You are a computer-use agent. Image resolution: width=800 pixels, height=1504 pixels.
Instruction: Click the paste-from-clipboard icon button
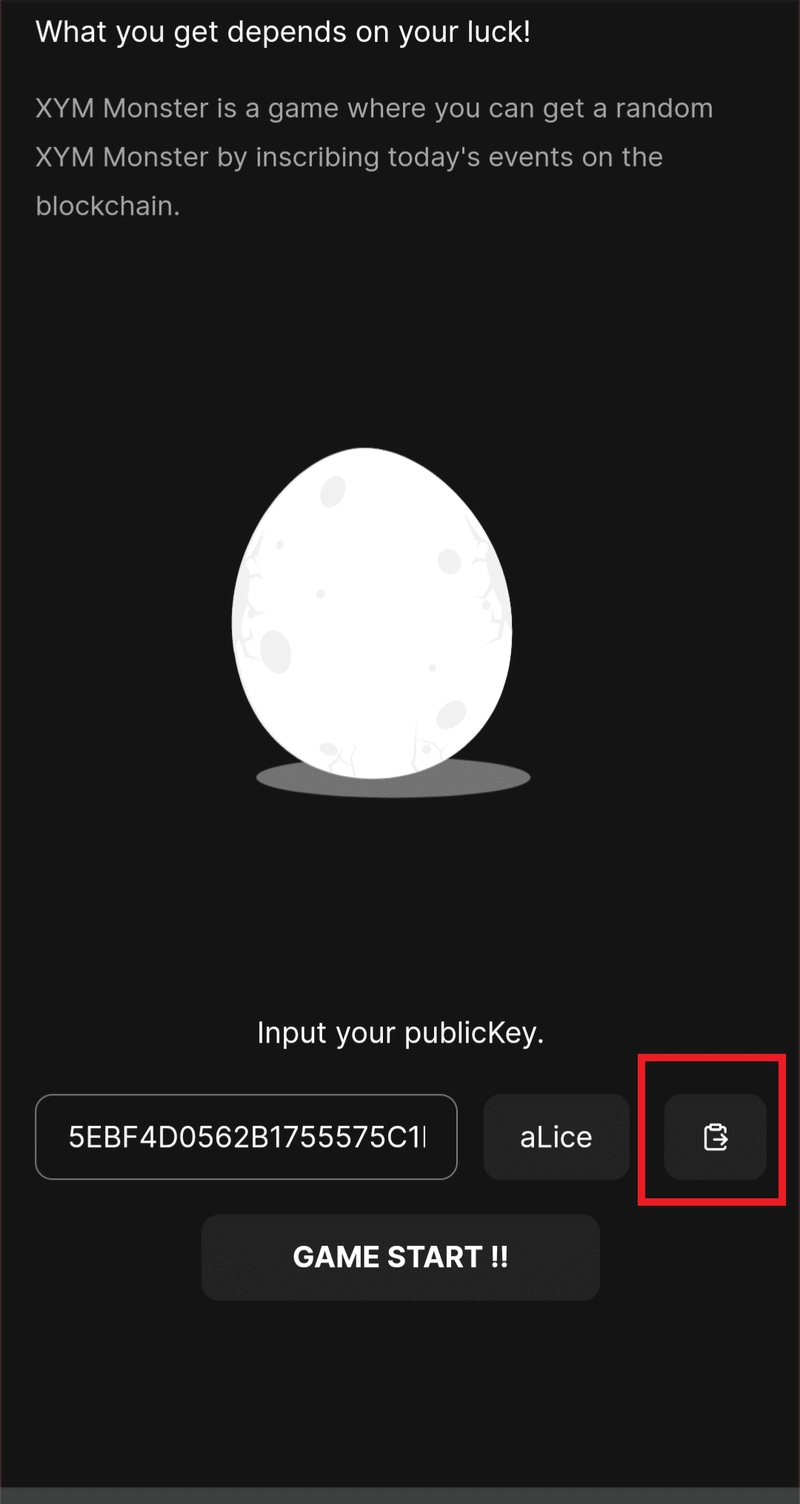click(x=716, y=1137)
